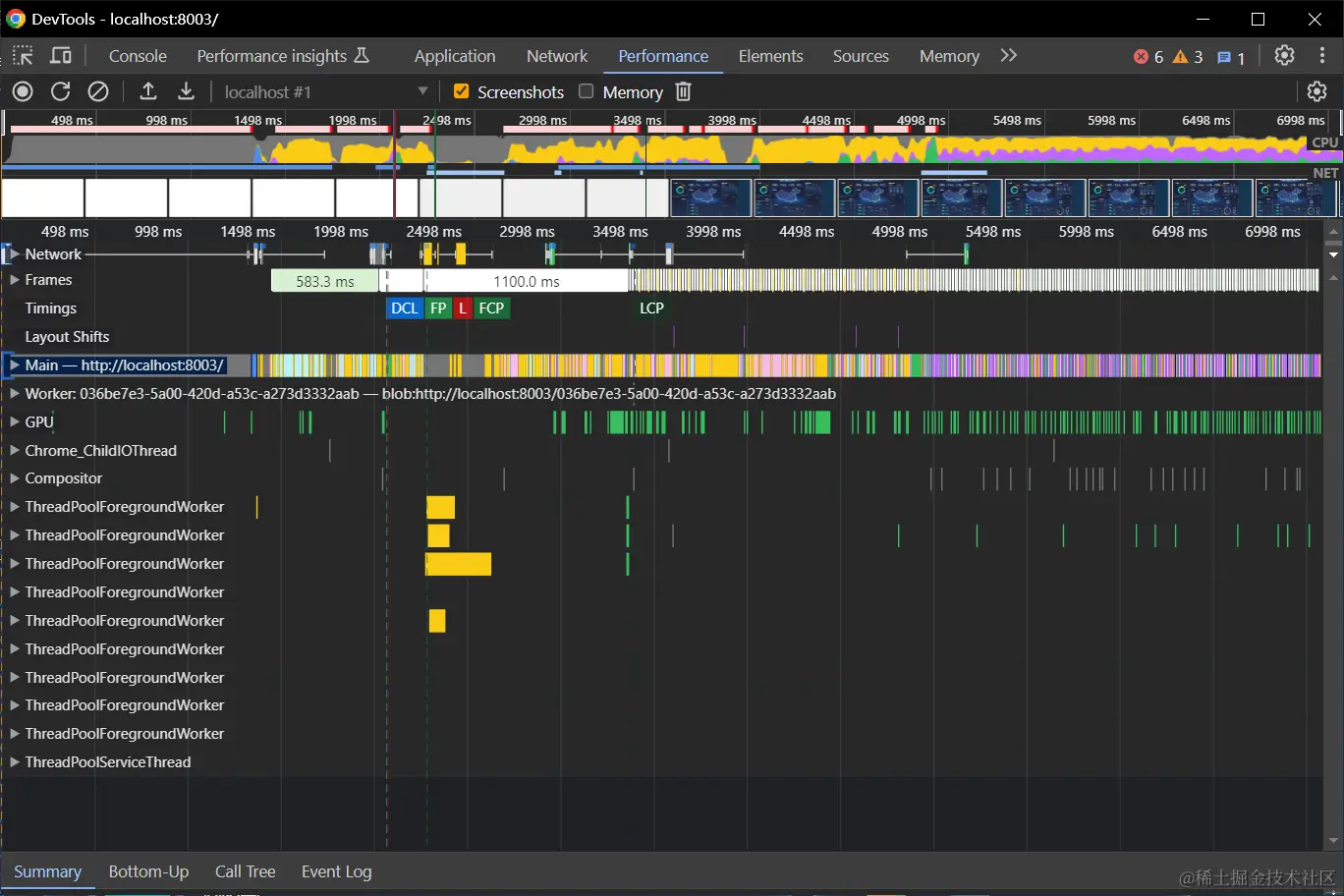Open the Call Tree tab
This screenshot has height=896, width=1344.
[x=246, y=871]
